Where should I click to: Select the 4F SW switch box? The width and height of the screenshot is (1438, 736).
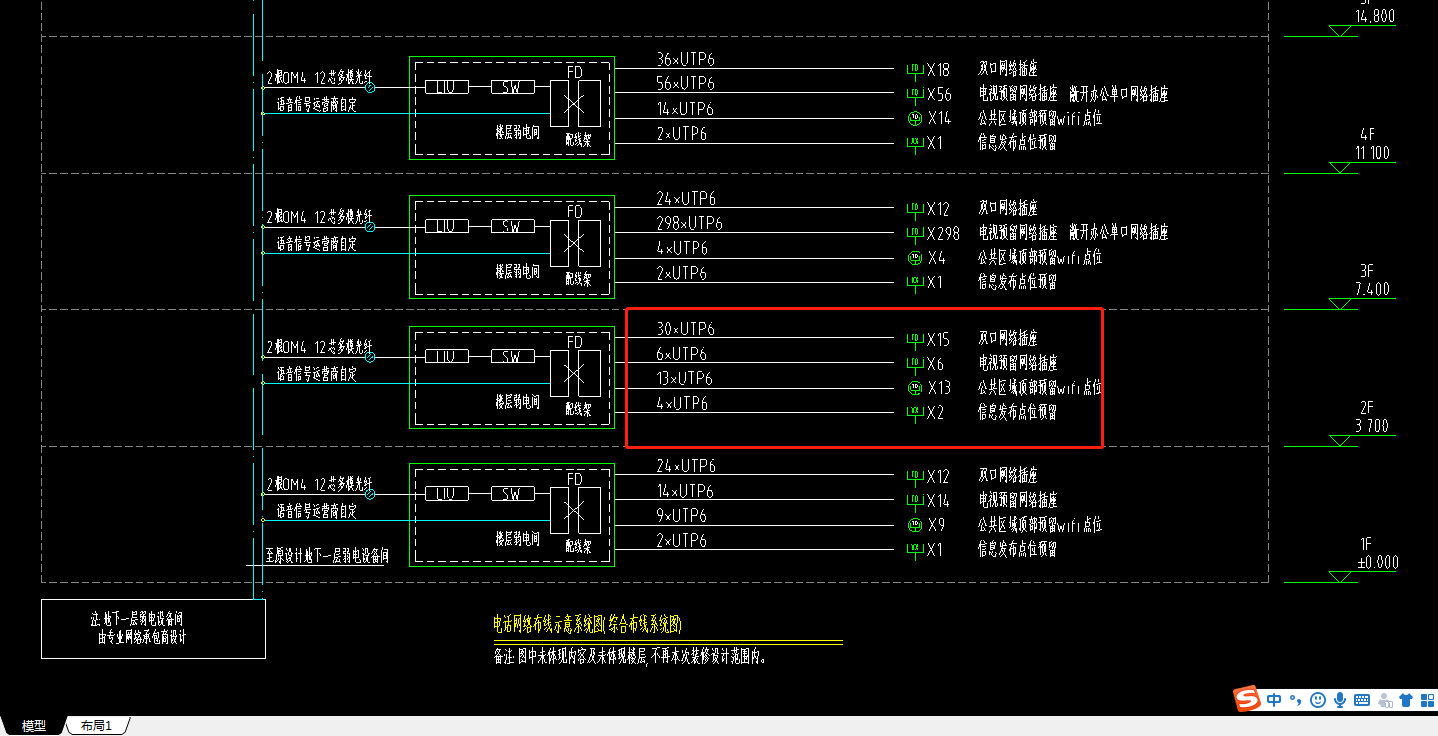point(512,88)
